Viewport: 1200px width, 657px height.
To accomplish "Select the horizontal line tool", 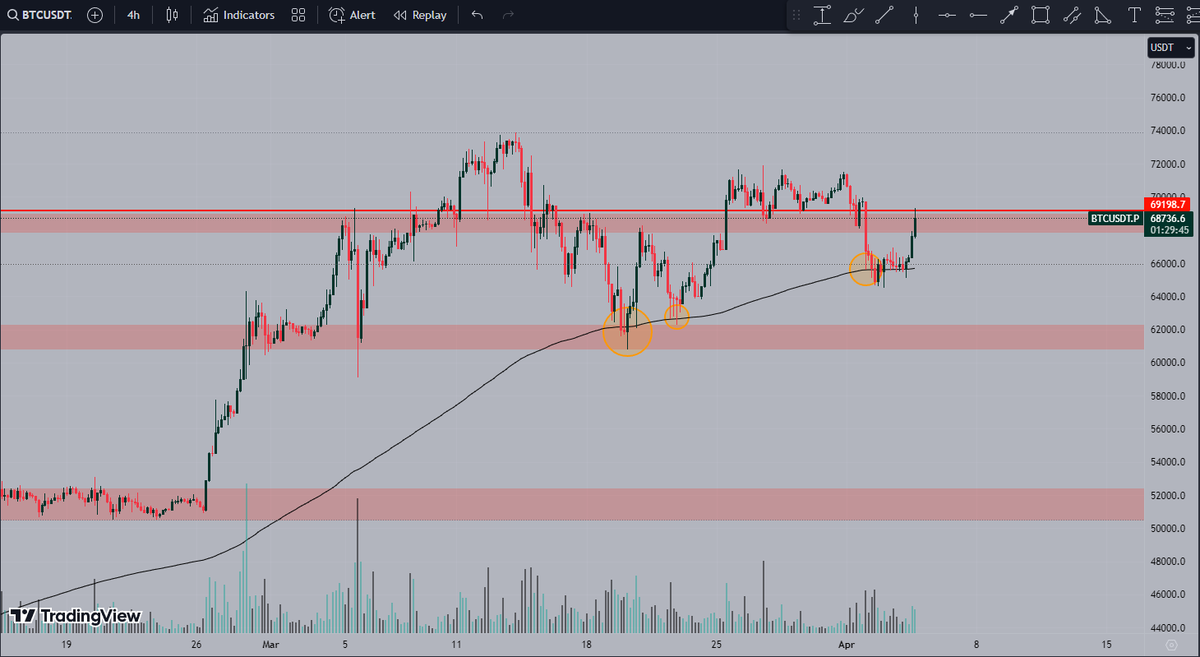I will coord(947,15).
